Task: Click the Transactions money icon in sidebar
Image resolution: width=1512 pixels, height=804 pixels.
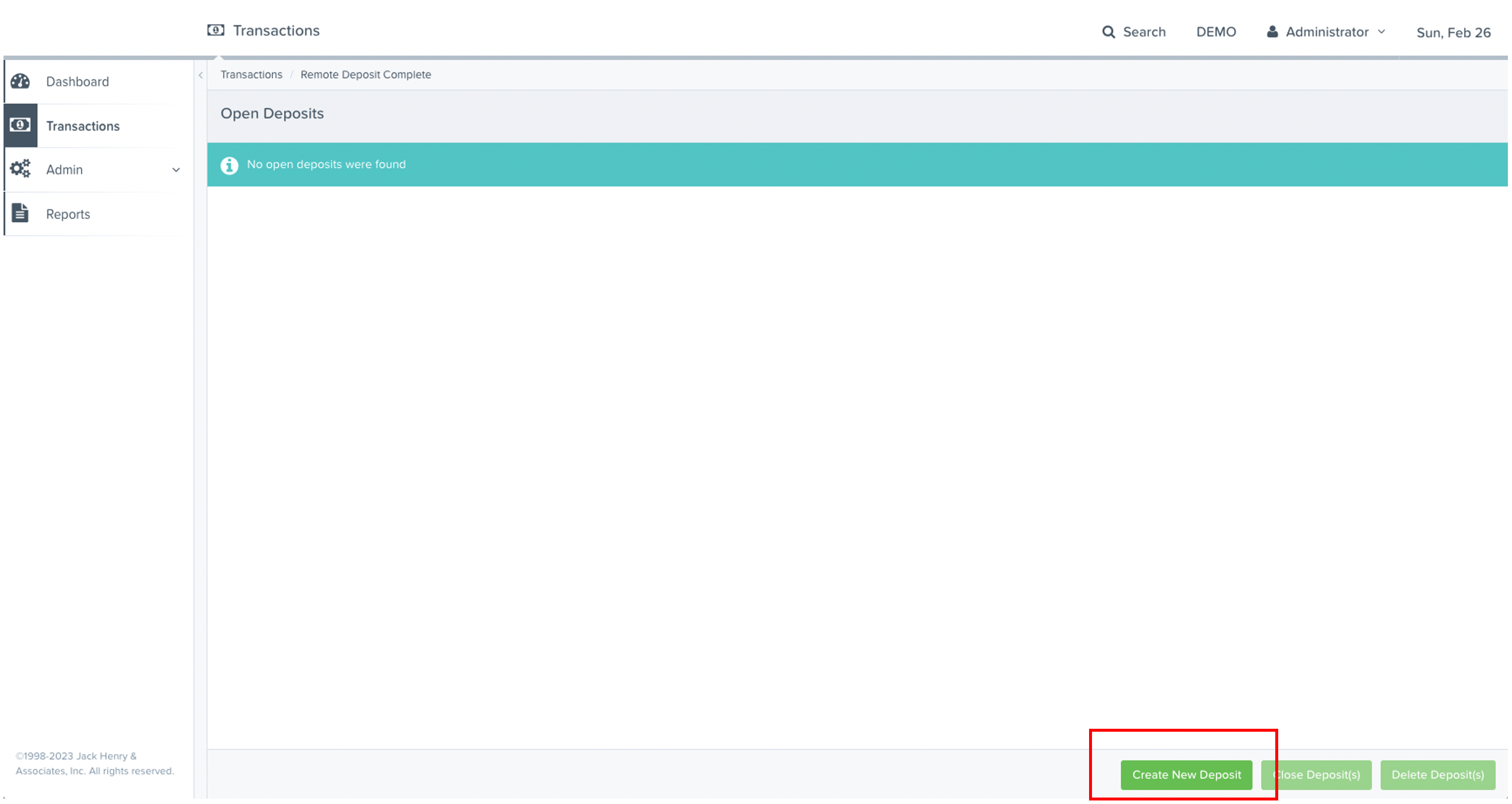Action: pos(21,125)
